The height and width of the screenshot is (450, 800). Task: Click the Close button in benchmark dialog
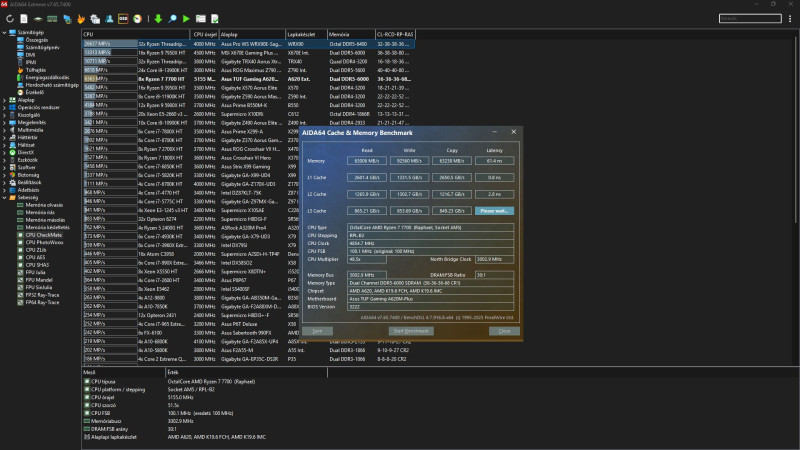pos(504,331)
